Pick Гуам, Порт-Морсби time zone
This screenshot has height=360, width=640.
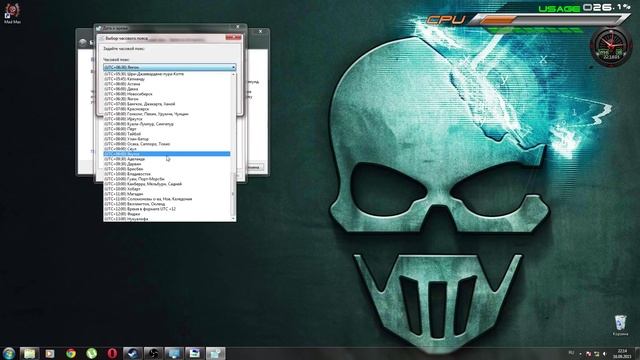(167, 179)
